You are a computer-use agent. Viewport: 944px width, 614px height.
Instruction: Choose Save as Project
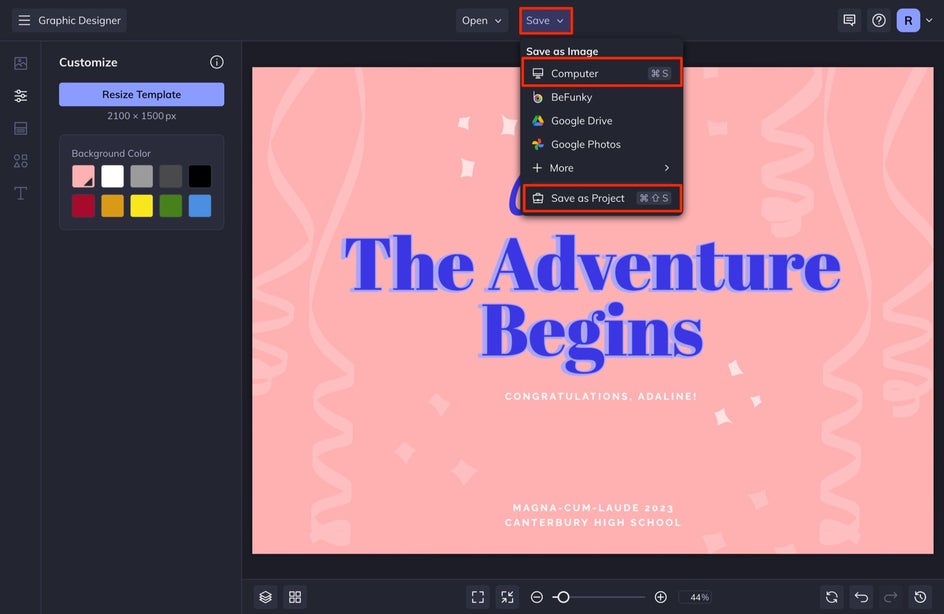pyautogui.click(x=601, y=198)
